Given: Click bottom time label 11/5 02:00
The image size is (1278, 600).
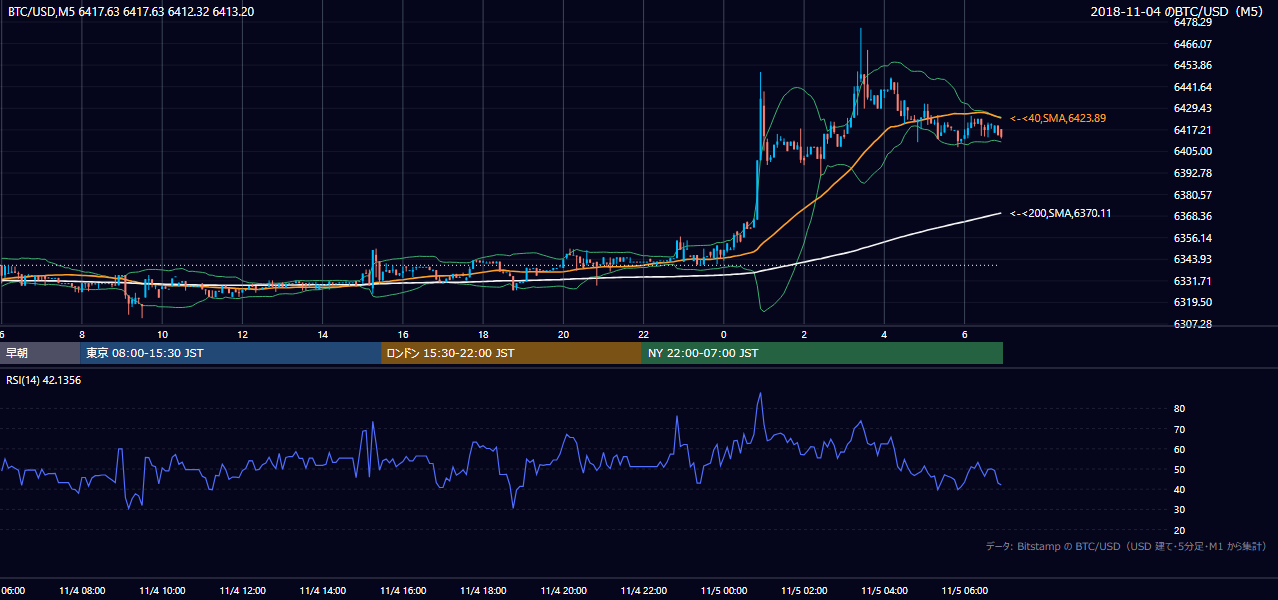Looking at the screenshot, I should pos(803,590).
